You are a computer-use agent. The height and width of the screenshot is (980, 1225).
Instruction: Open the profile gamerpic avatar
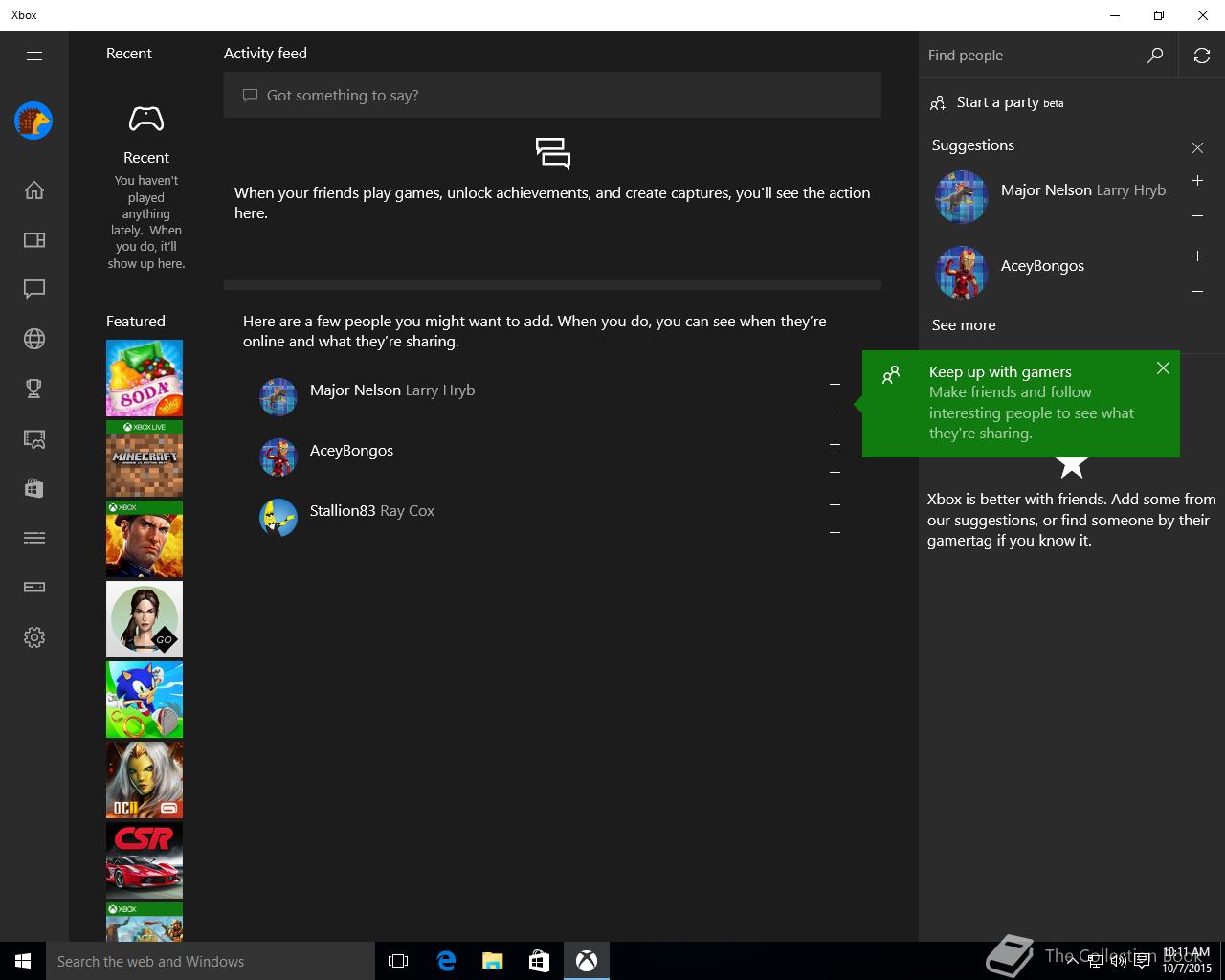(x=33, y=121)
